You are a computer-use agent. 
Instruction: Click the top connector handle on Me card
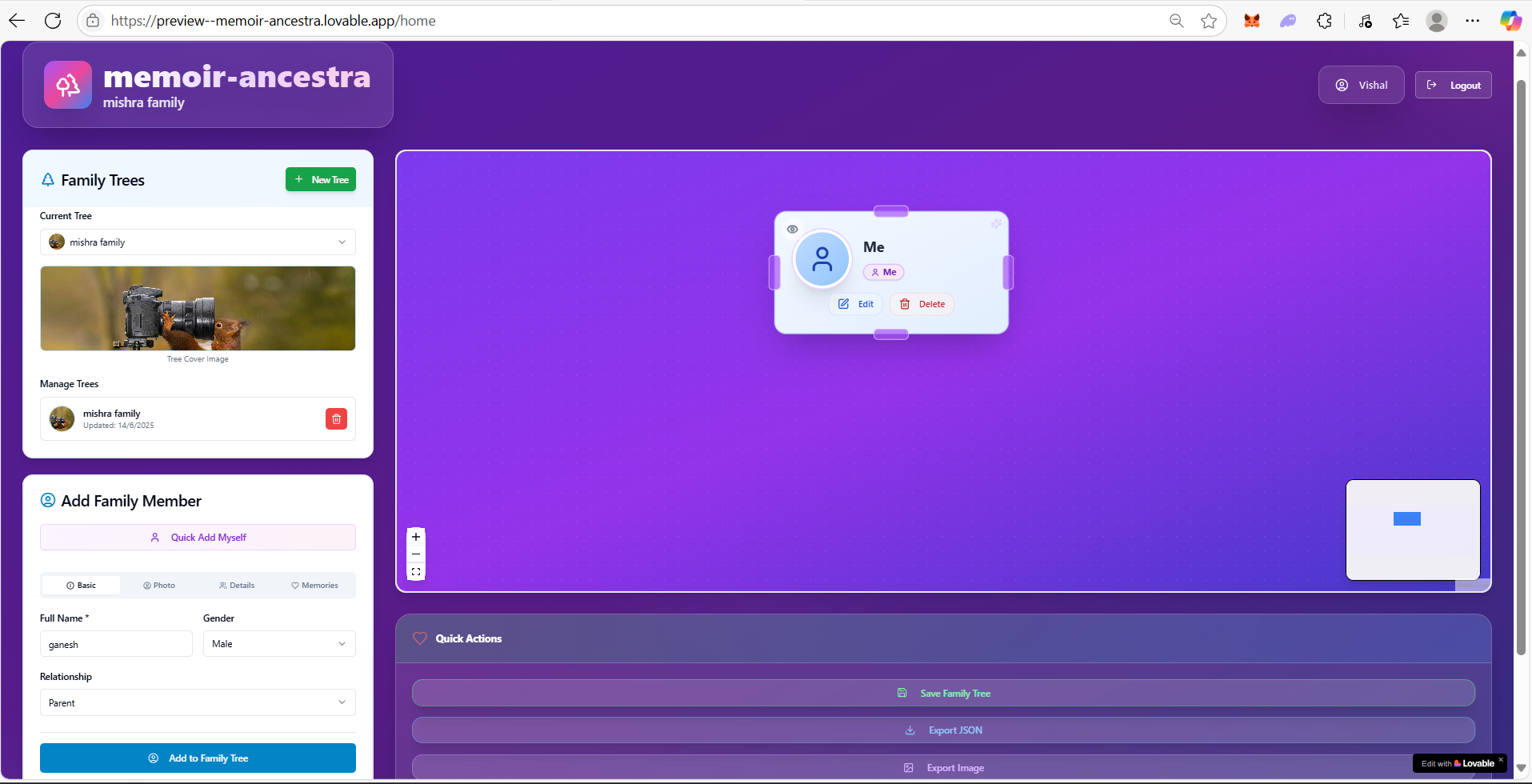(891, 211)
